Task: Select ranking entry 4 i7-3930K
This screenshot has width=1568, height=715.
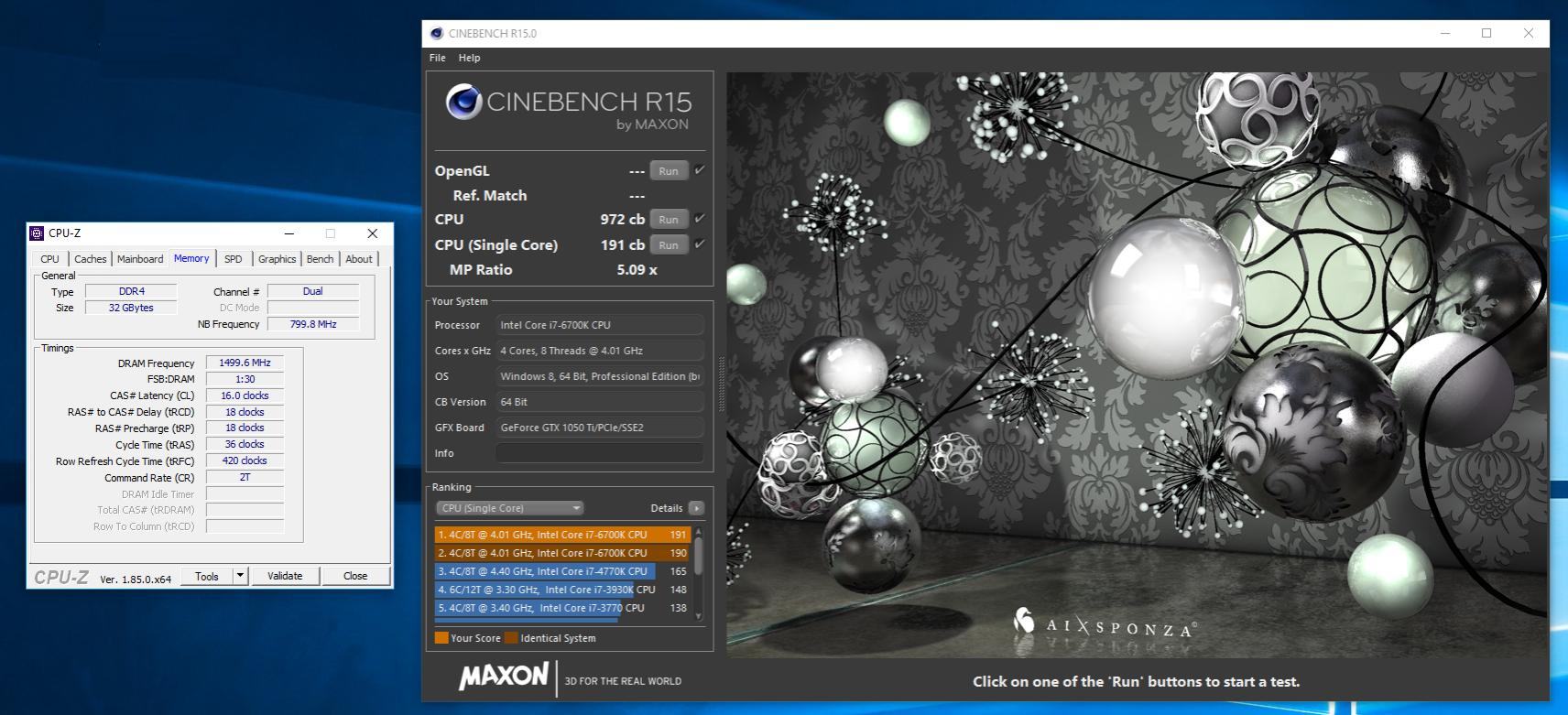Action: pyautogui.click(x=562, y=590)
